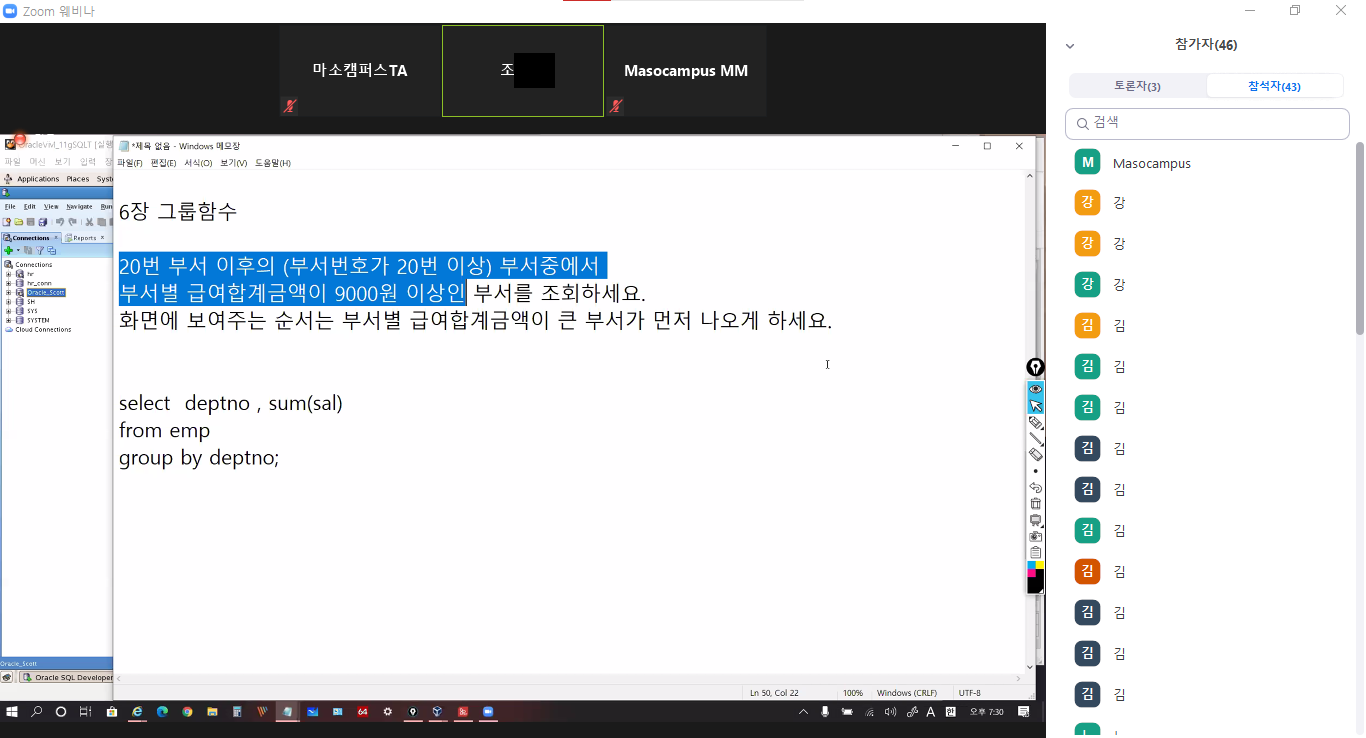
Task: Switch to the 토론자(3) tab
Action: tap(1137, 86)
